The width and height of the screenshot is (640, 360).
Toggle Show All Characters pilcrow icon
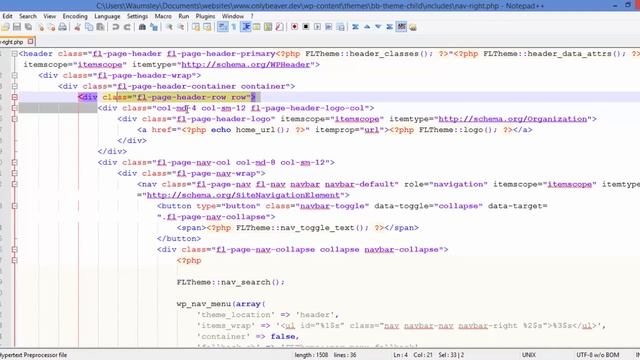point(234,27)
